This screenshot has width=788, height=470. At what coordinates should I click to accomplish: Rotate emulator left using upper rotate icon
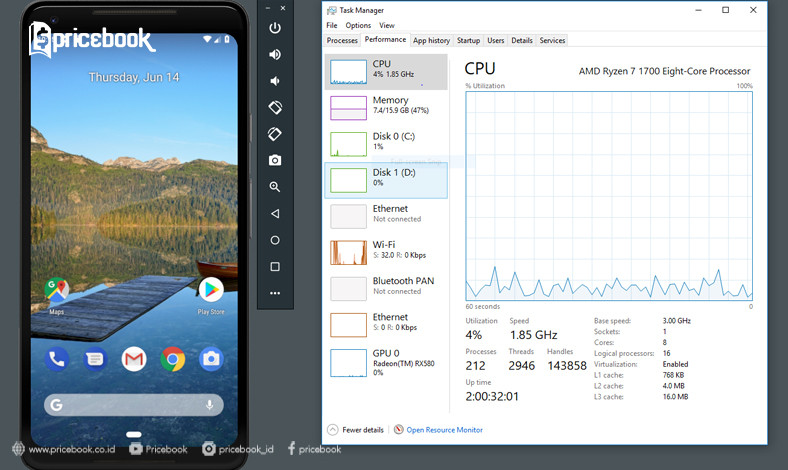point(275,107)
